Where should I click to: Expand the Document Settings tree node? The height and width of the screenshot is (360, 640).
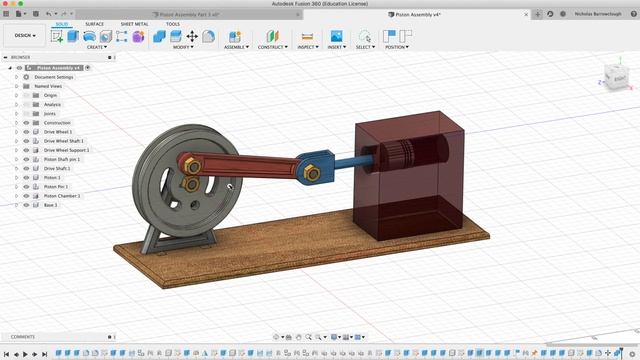point(16,77)
